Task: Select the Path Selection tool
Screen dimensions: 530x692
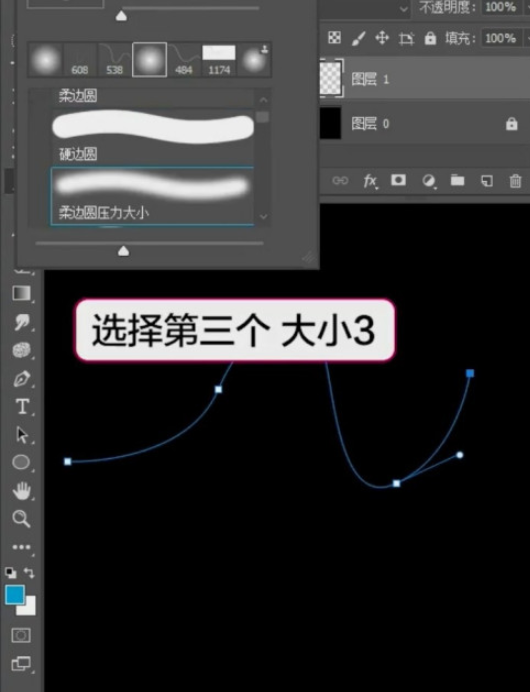Action: pos(22,435)
